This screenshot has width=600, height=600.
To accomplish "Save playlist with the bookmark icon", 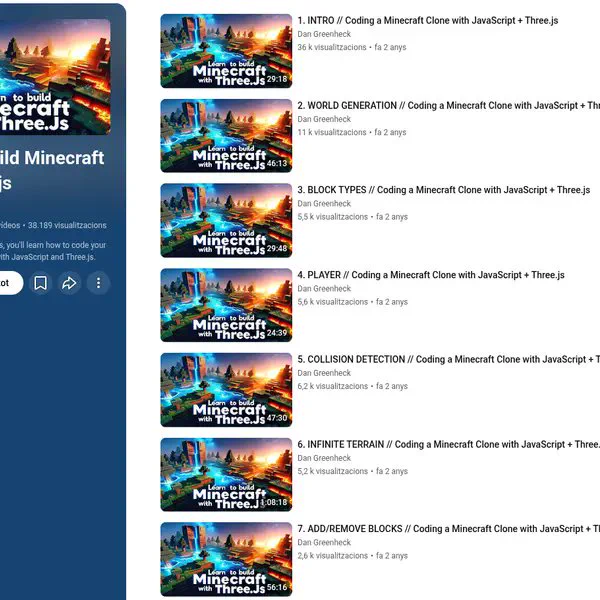I will [41, 283].
